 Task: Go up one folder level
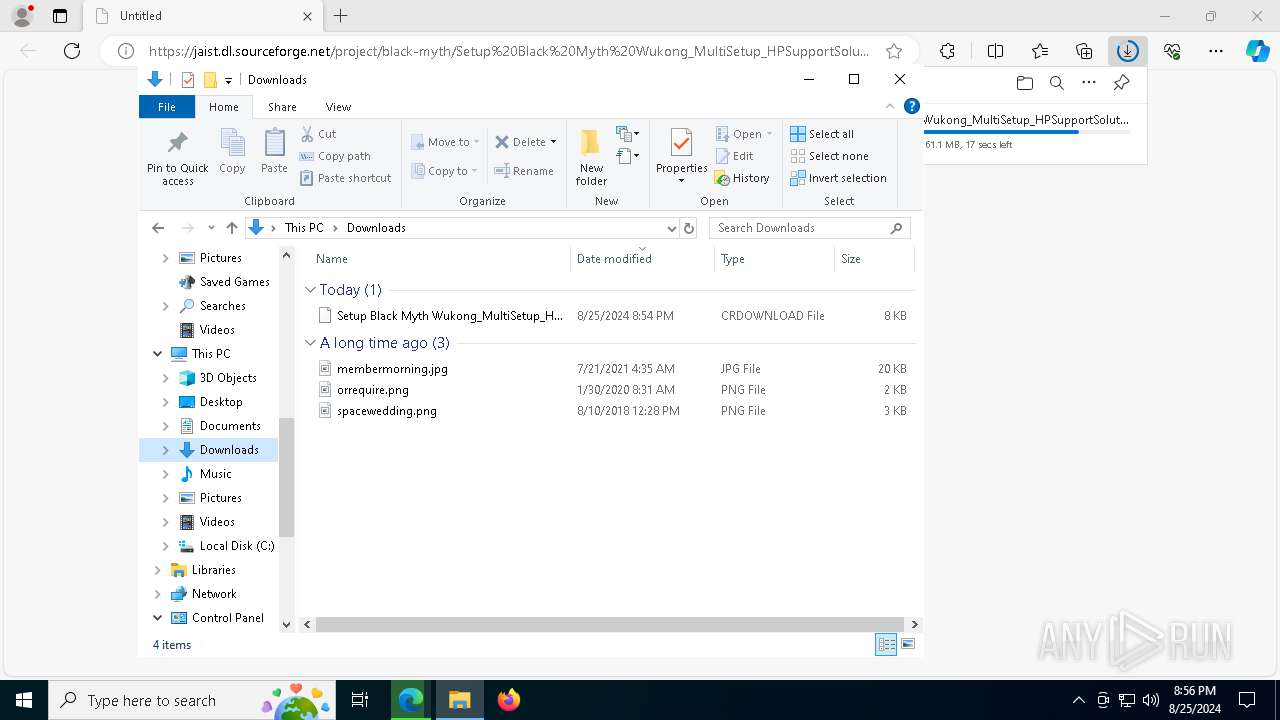pos(232,228)
